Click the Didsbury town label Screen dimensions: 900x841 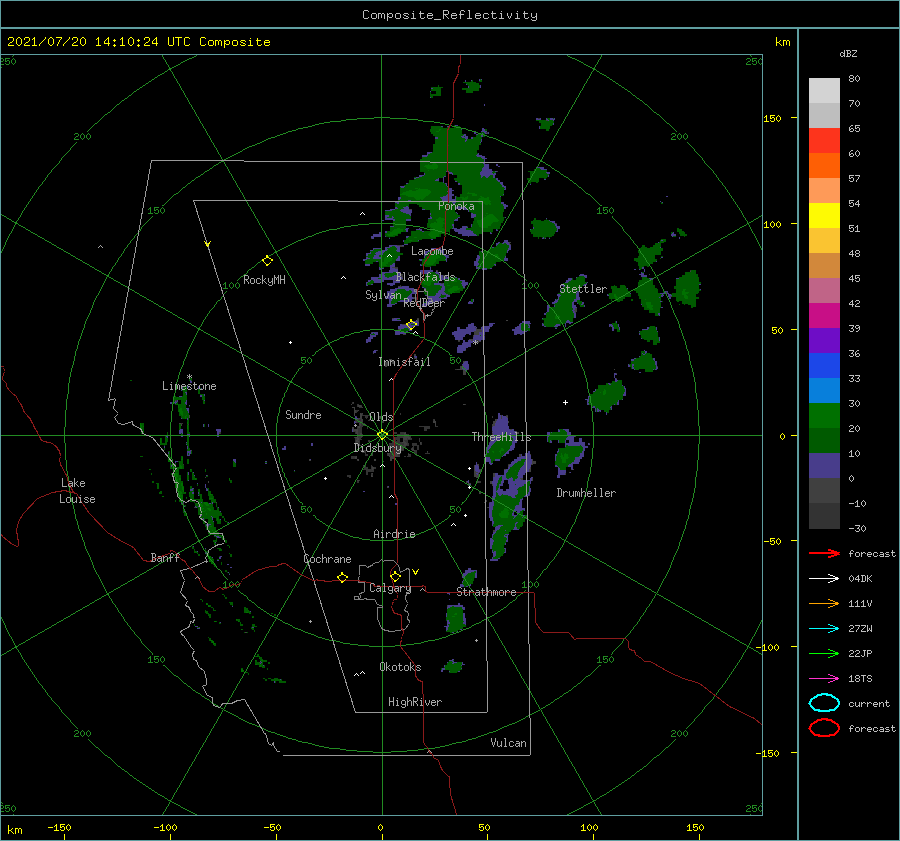[378, 448]
